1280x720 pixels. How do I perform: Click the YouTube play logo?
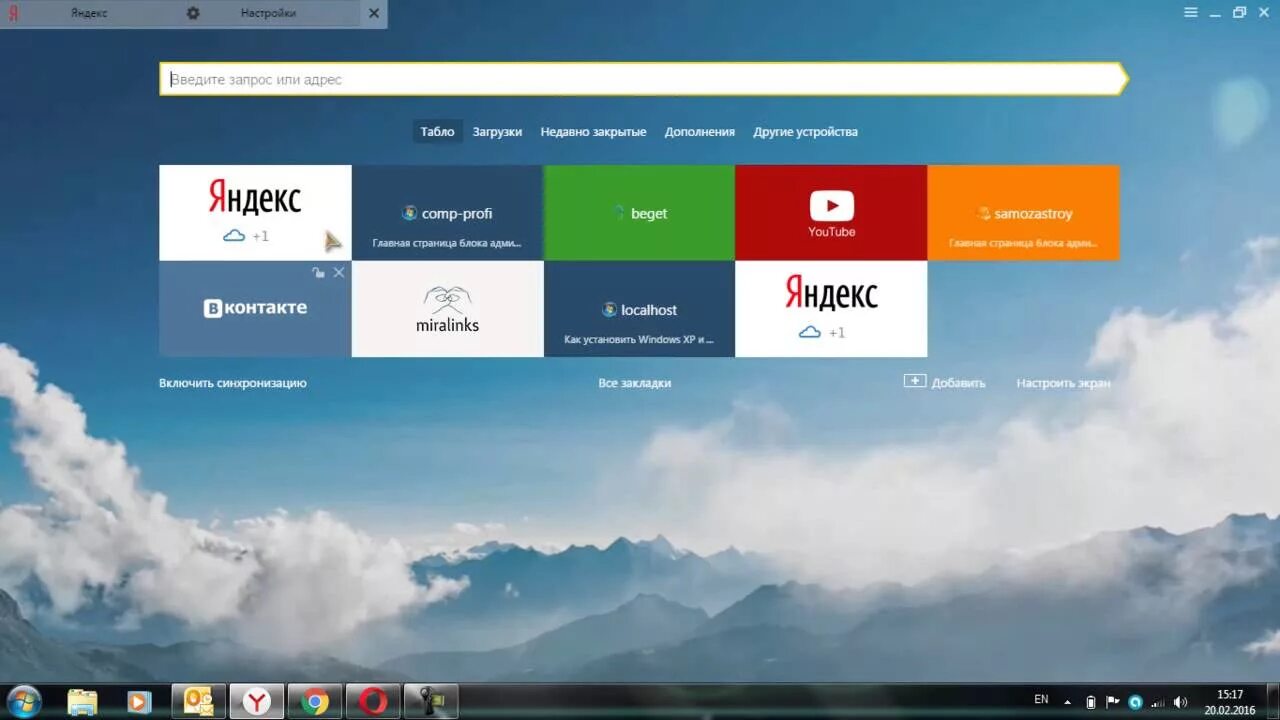[x=832, y=206]
